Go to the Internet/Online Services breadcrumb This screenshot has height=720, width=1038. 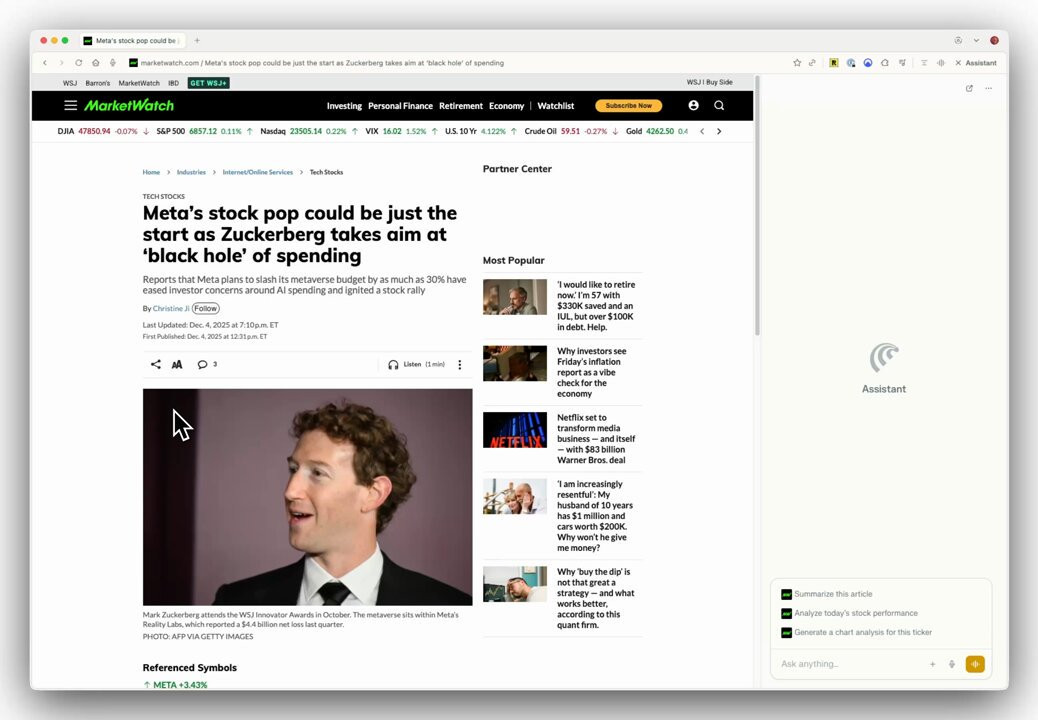pyautogui.click(x=258, y=172)
